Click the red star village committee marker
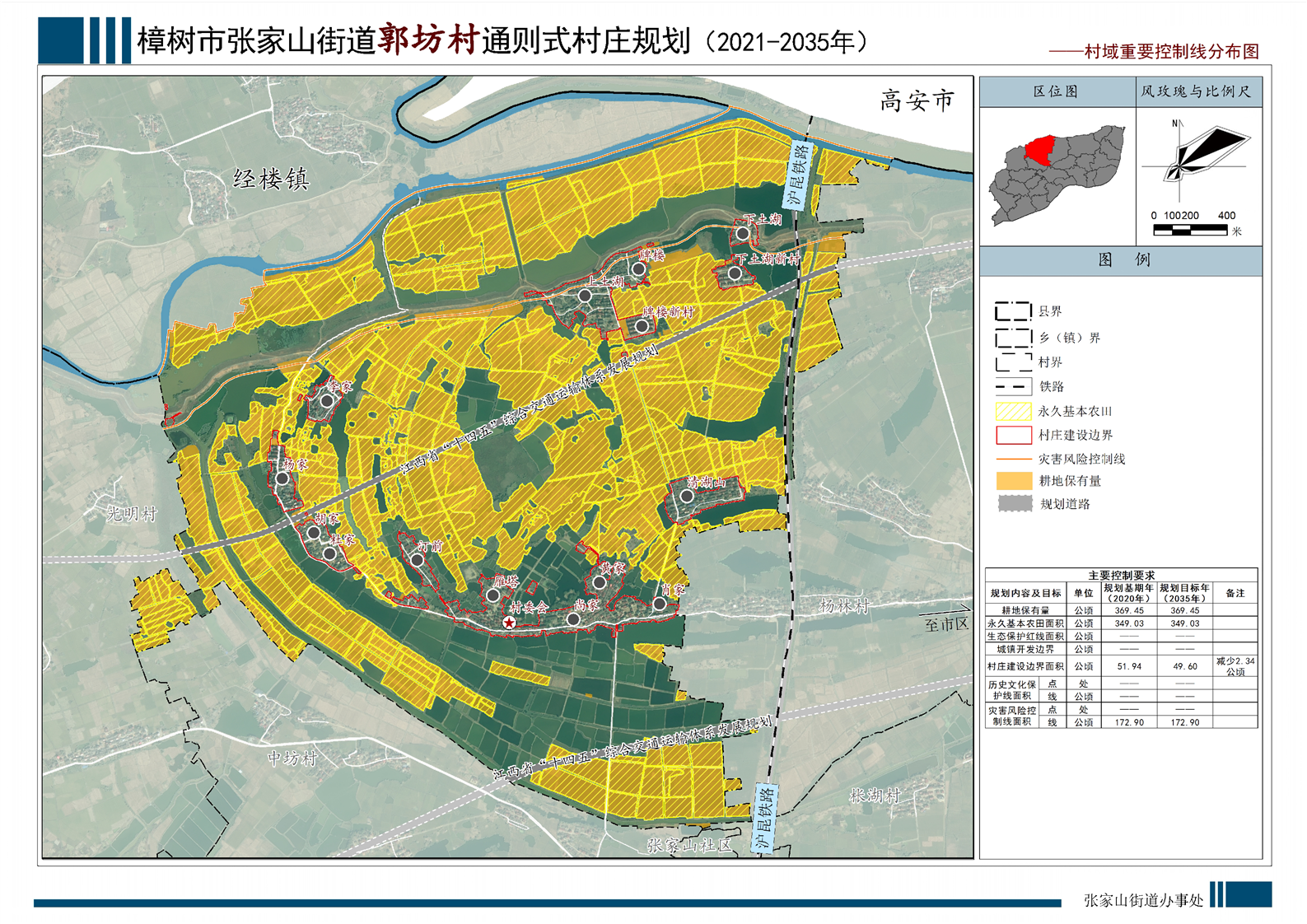Viewport: 1307px width, 924px height. [x=510, y=623]
